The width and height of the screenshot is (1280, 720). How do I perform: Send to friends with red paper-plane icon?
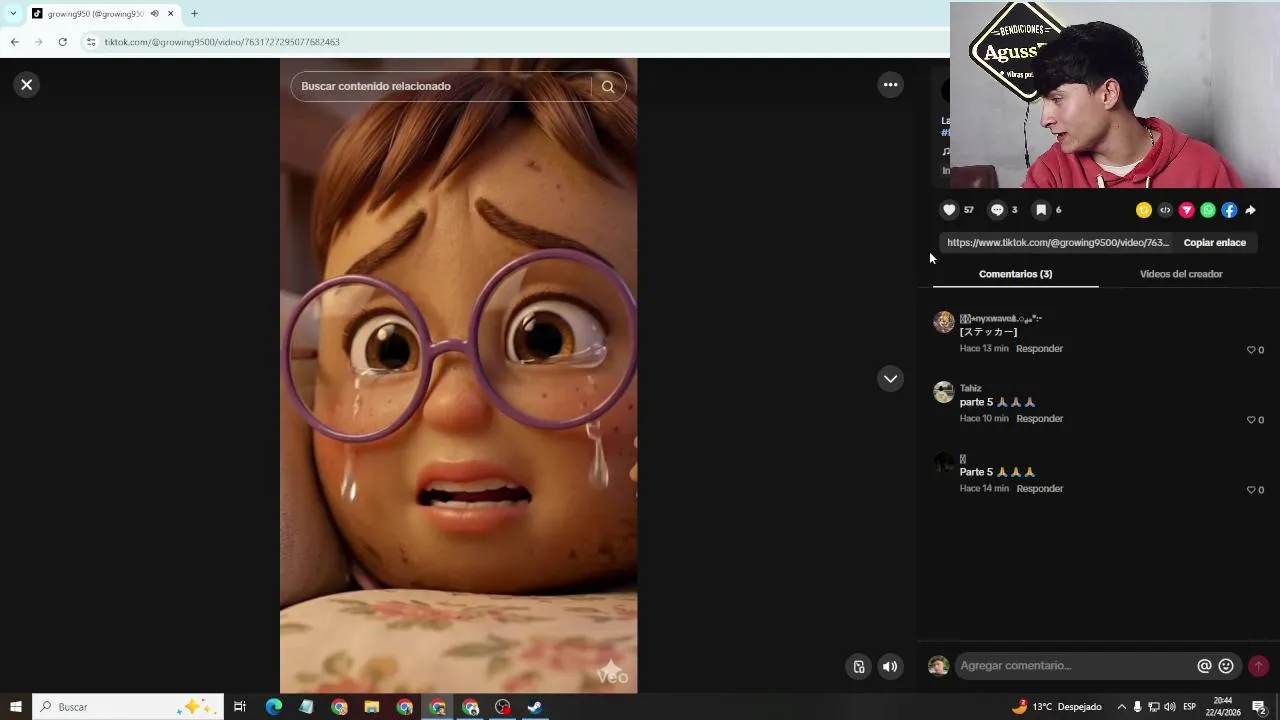coord(1187,210)
